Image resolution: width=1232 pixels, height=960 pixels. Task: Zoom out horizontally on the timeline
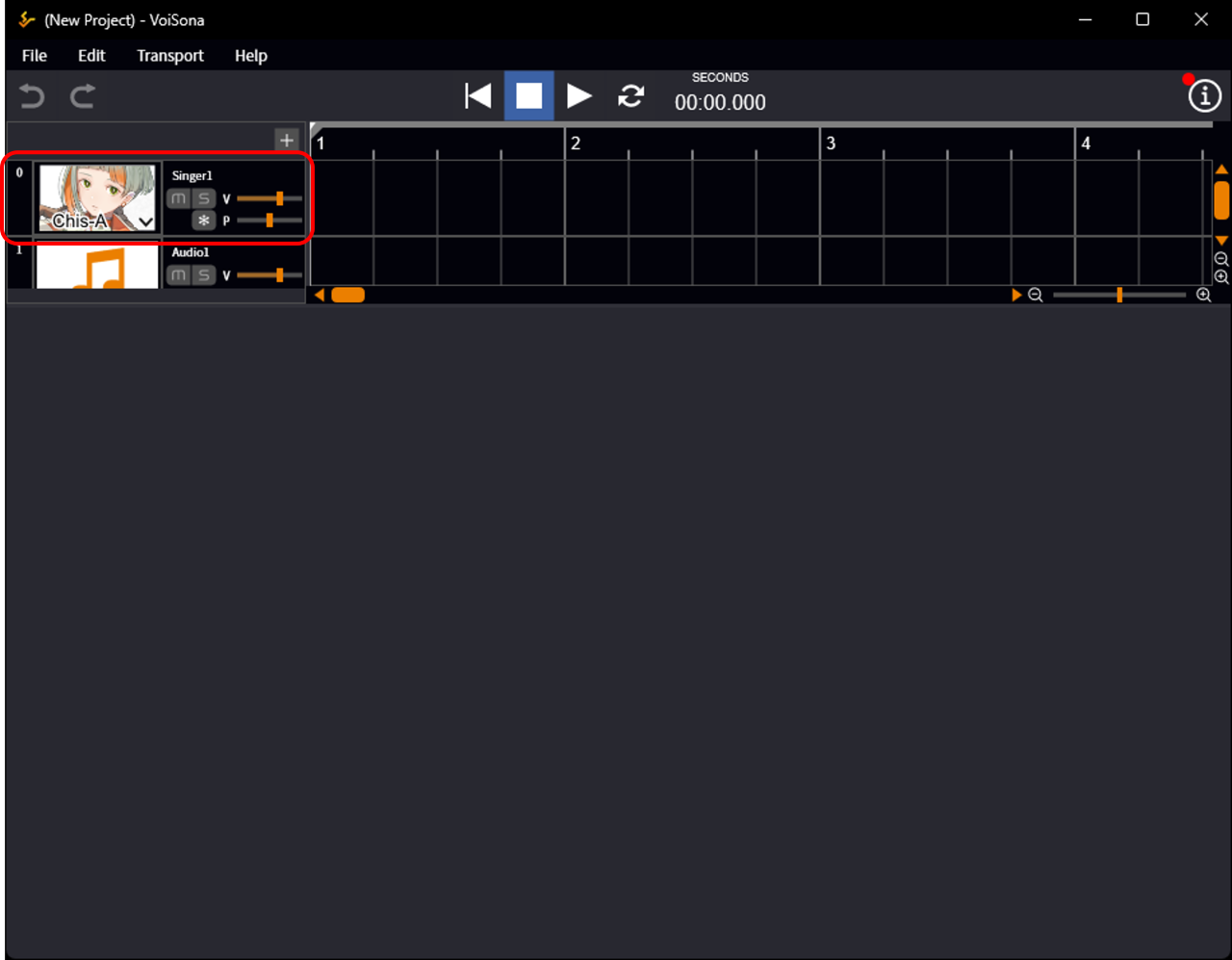[x=1036, y=295]
